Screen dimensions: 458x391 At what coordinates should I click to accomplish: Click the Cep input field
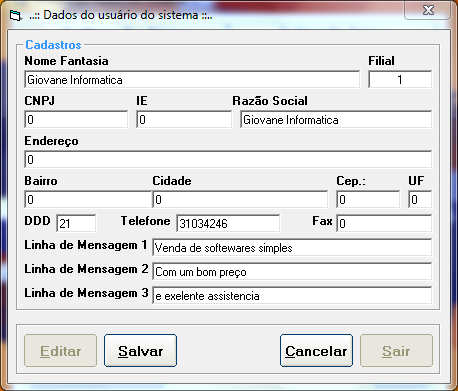(368, 200)
